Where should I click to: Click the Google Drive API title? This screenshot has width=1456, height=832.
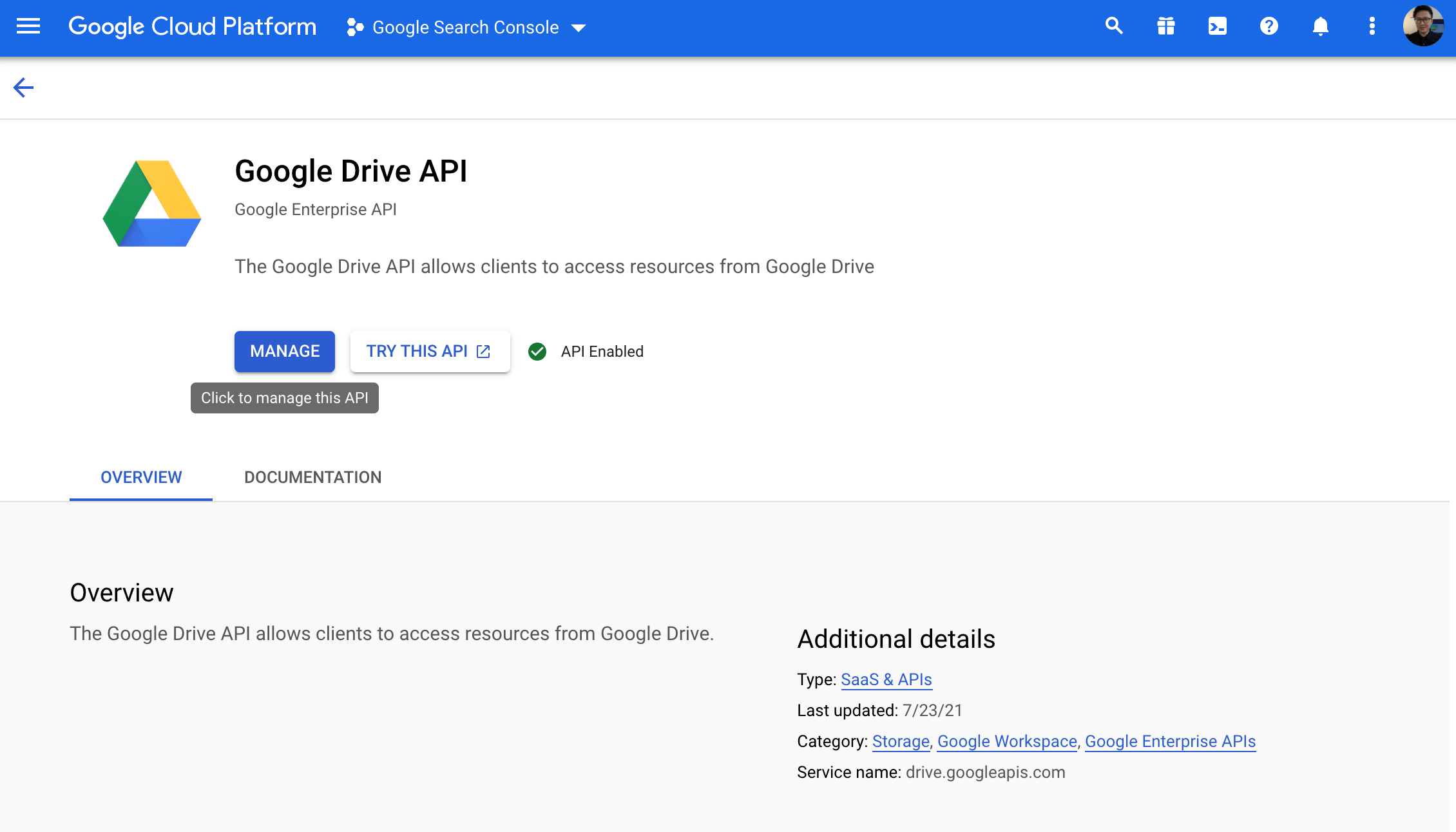(351, 171)
